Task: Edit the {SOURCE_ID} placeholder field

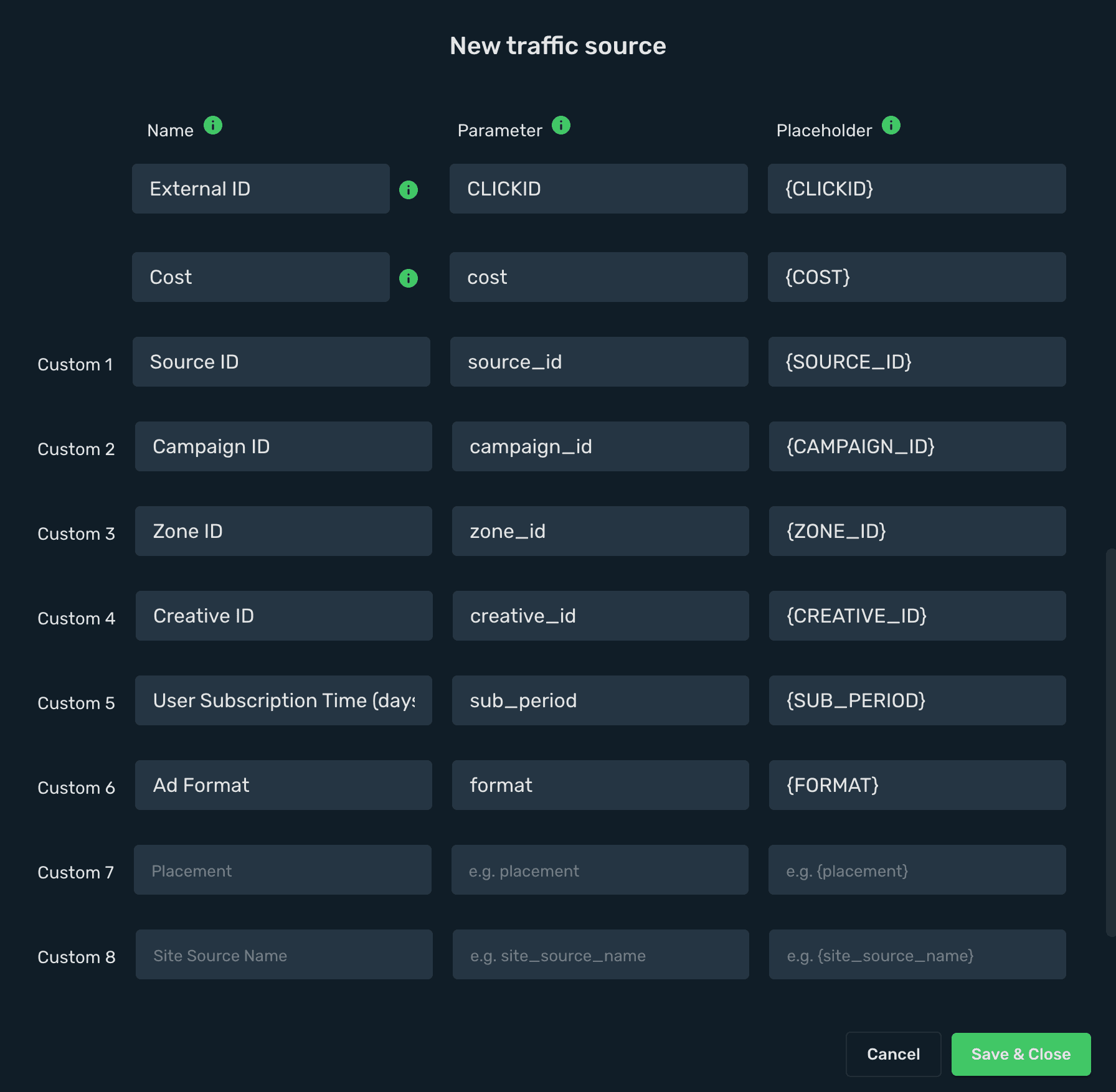Action: (x=917, y=362)
